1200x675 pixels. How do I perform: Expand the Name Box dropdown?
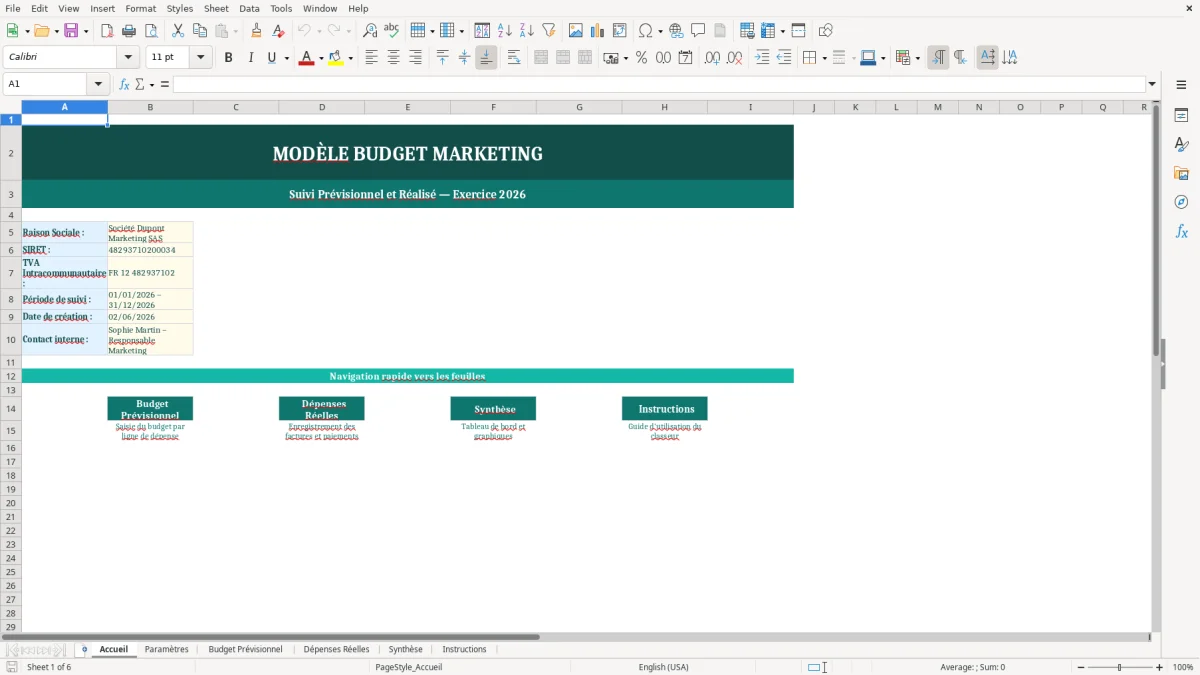coord(98,84)
